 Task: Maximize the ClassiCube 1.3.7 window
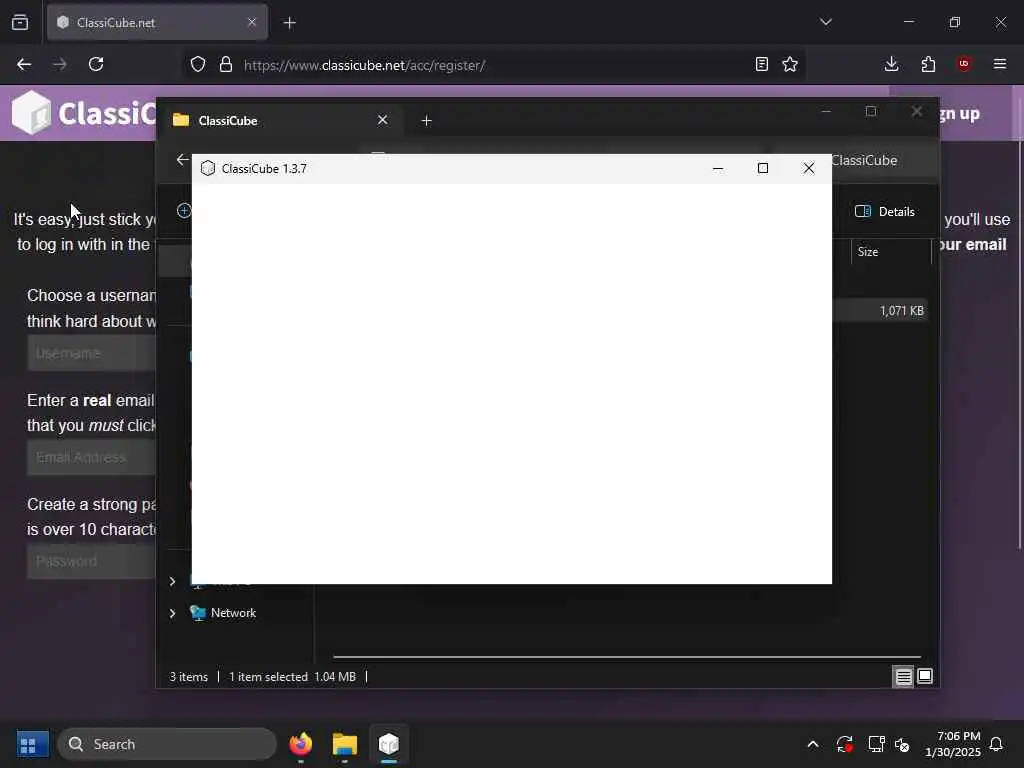tap(763, 168)
